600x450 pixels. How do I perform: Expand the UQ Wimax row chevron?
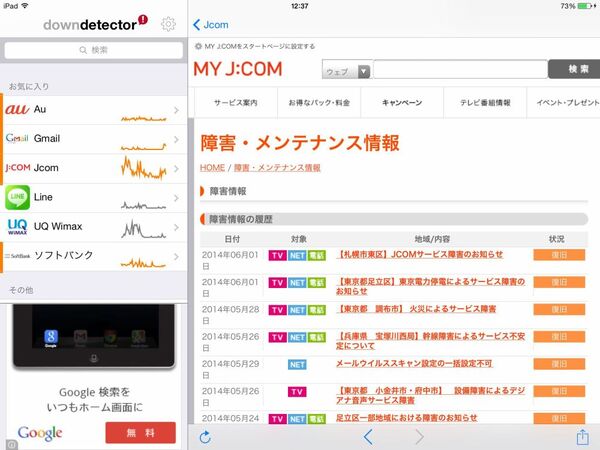point(176,227)
